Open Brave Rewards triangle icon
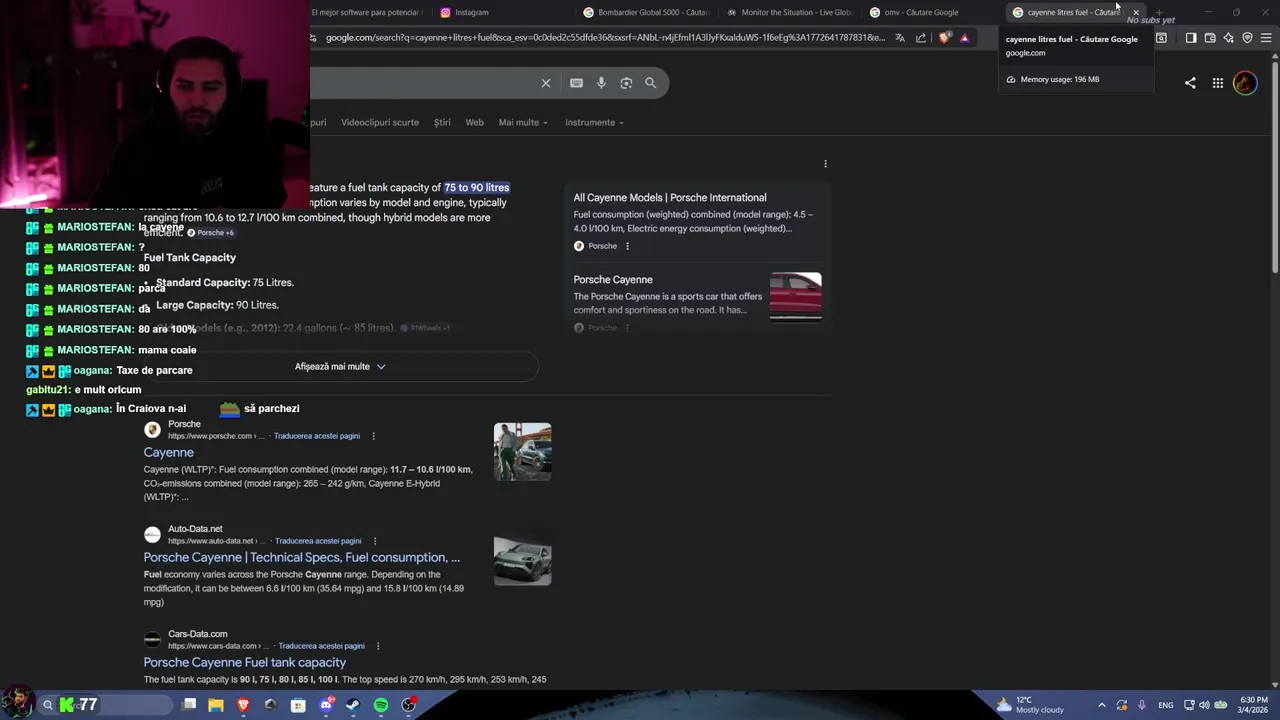 [x=965, y=38]
